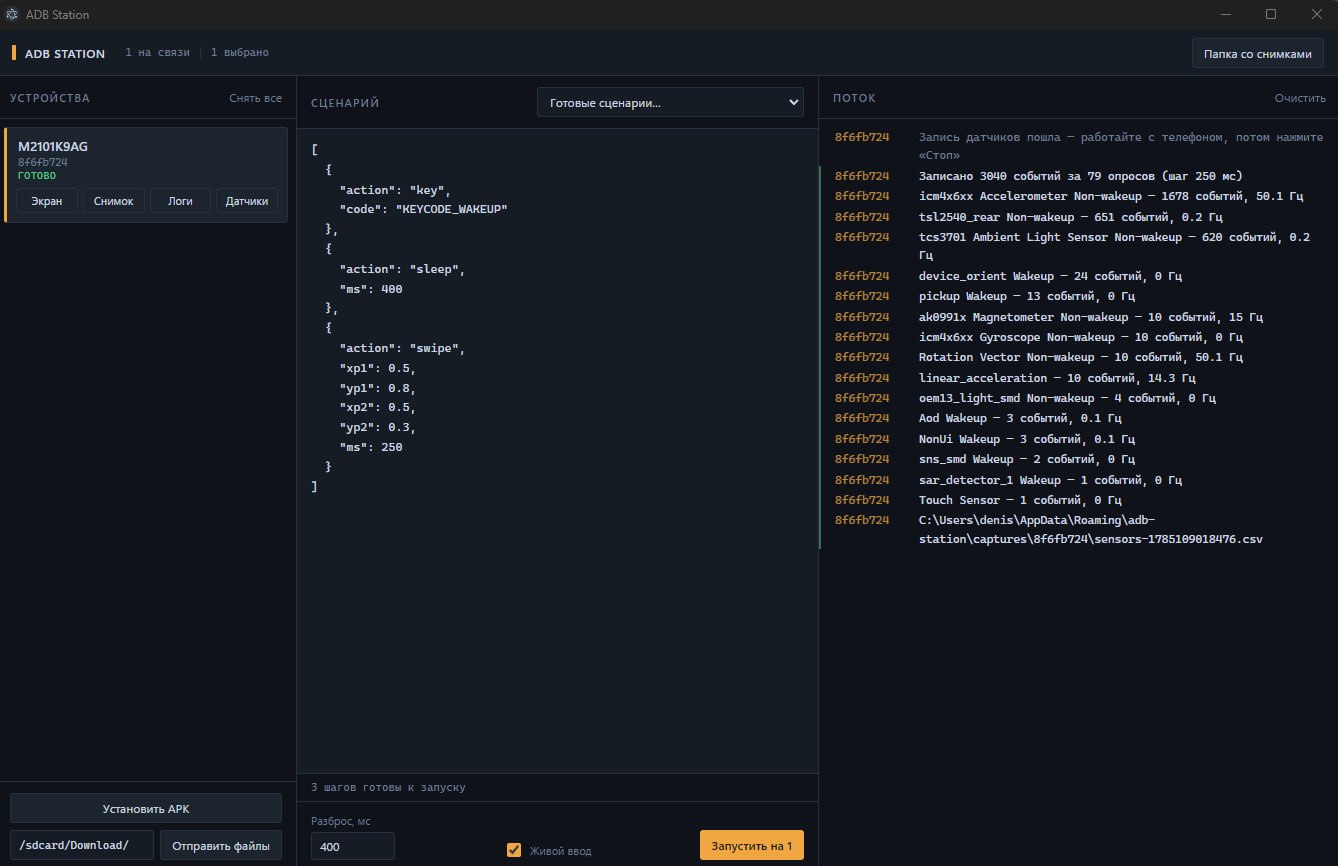Click the "ms": 250 line
The image size is (1338, 866).
[x=371, y=447]
